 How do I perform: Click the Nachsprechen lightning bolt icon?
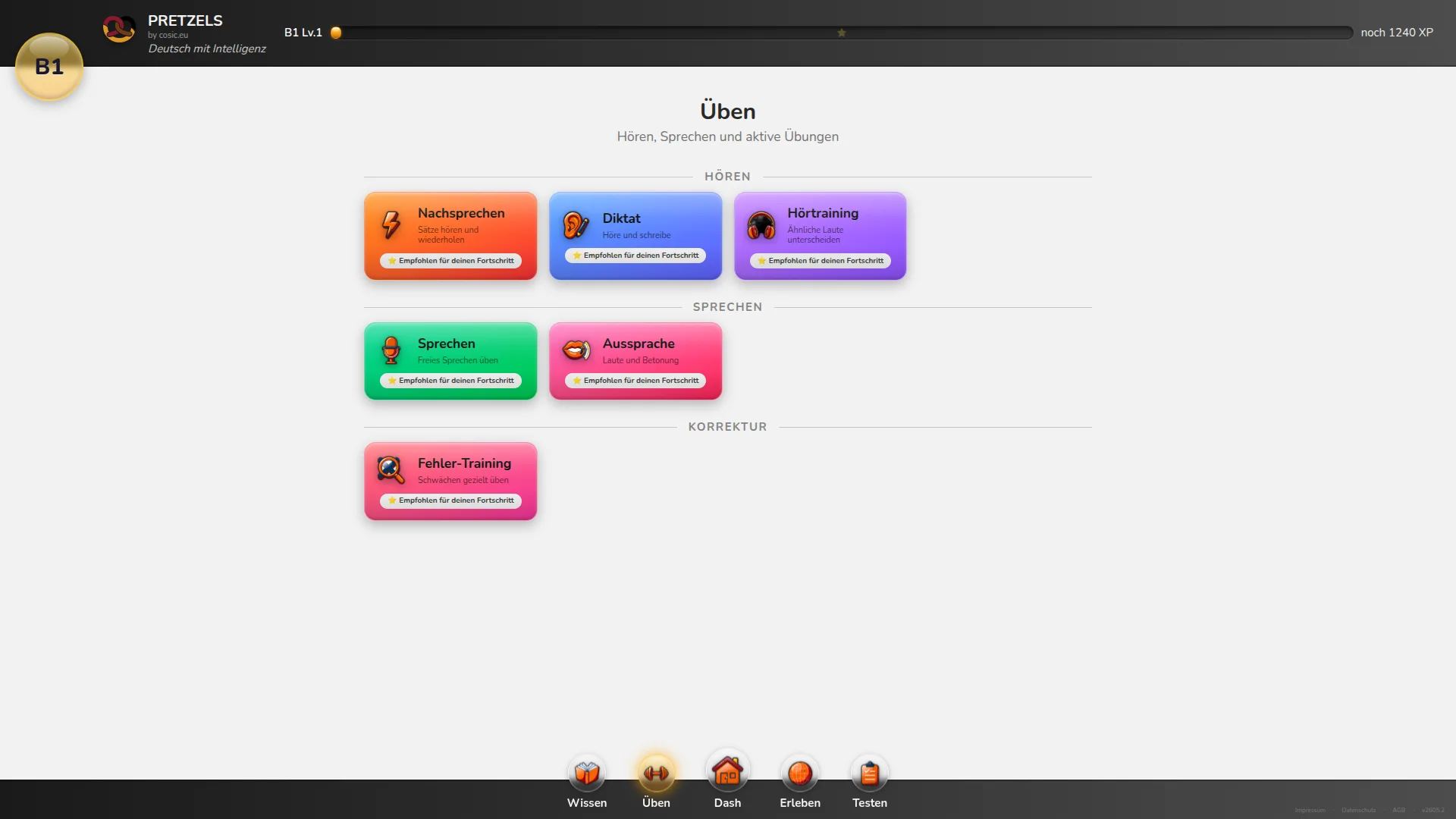click(391, 225)
